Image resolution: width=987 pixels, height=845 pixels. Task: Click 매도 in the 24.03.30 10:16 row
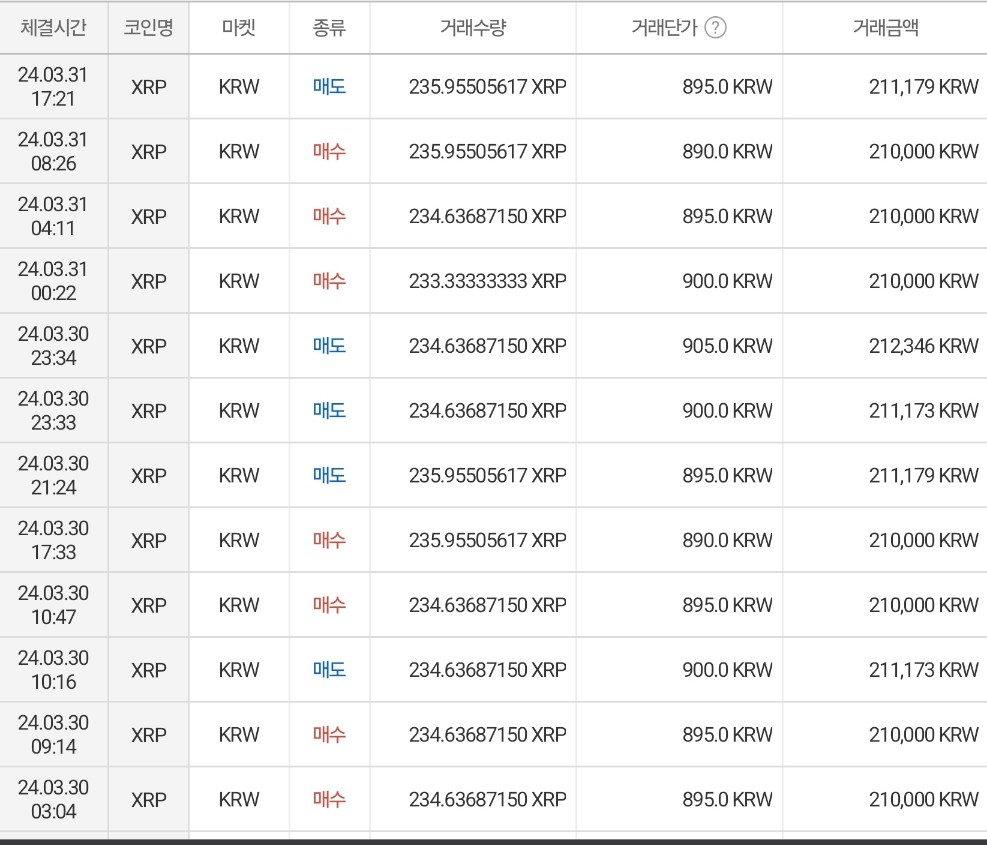tap(329, 670)
